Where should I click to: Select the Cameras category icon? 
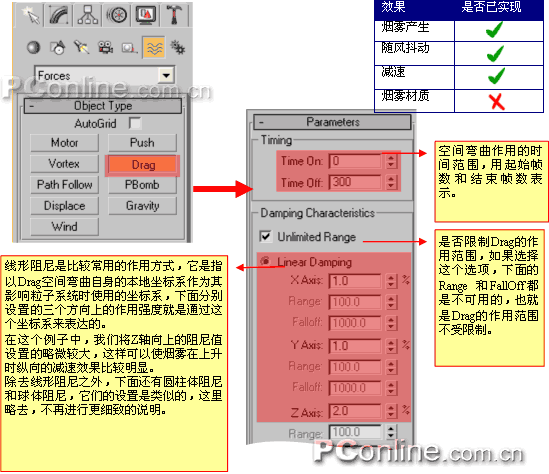tap(105, 47)
